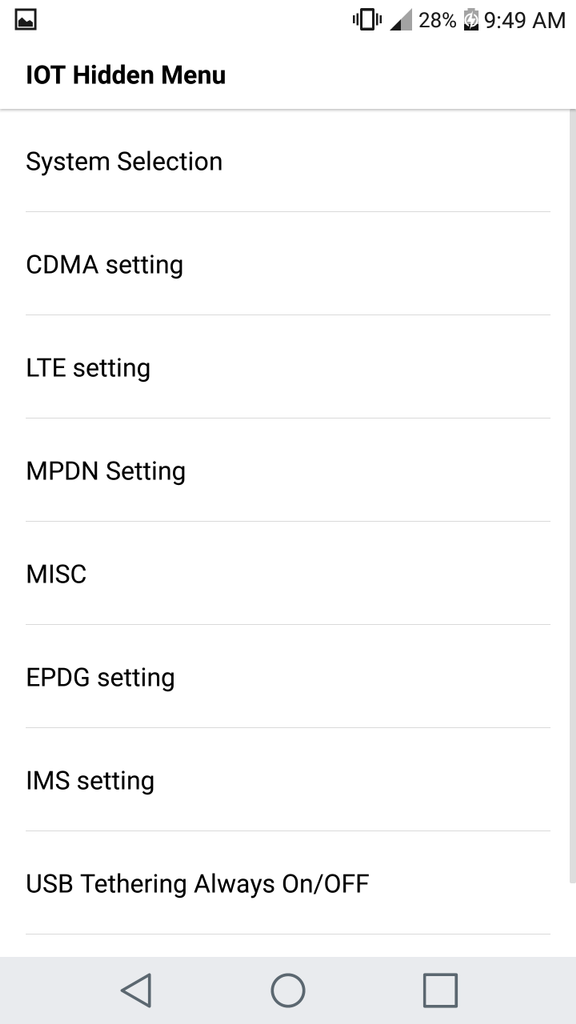
Task: Tap the charging battery icon
Action: coord(471,20)
